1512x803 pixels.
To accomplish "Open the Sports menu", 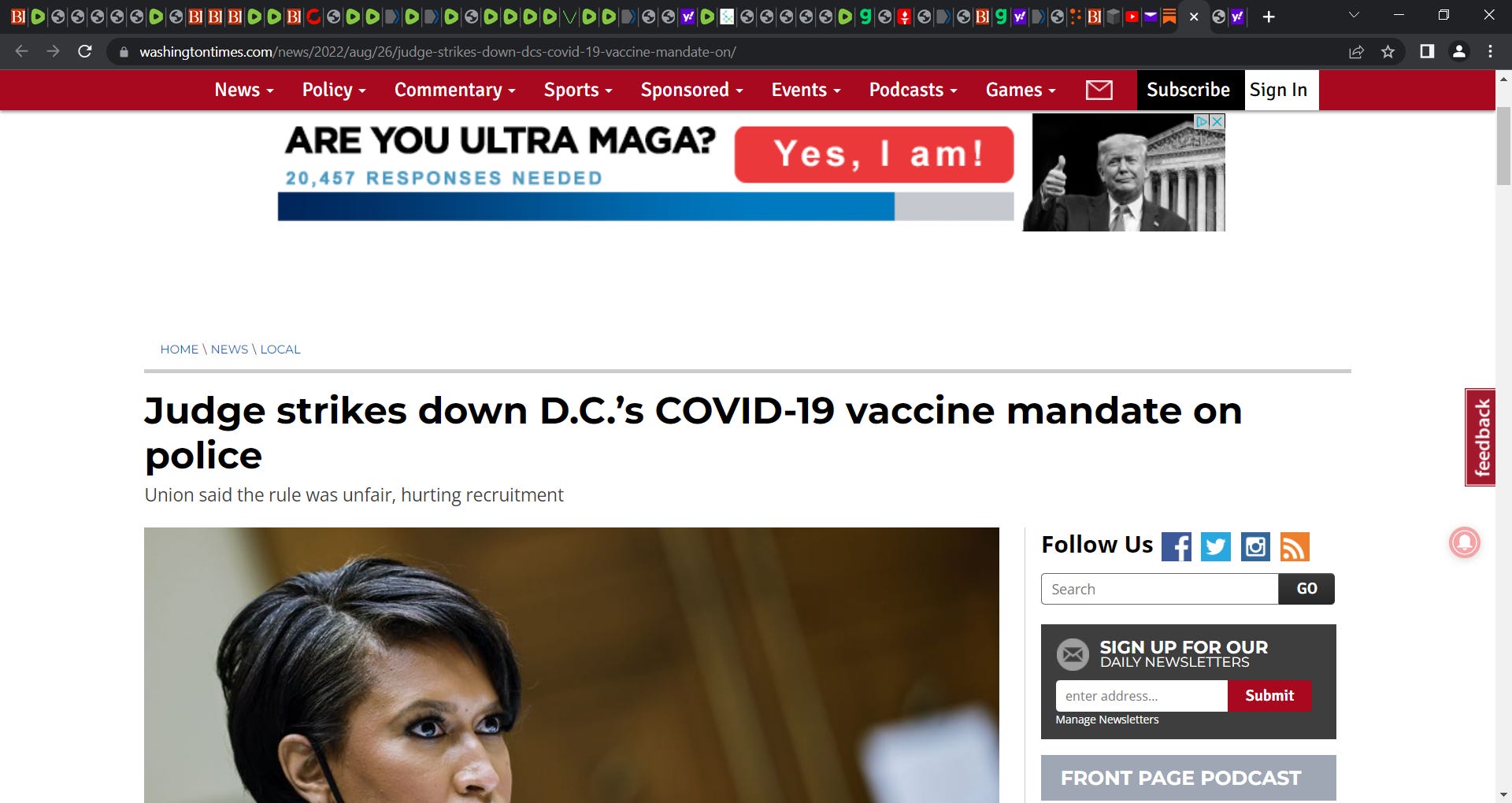I will [x=577, y=90].
